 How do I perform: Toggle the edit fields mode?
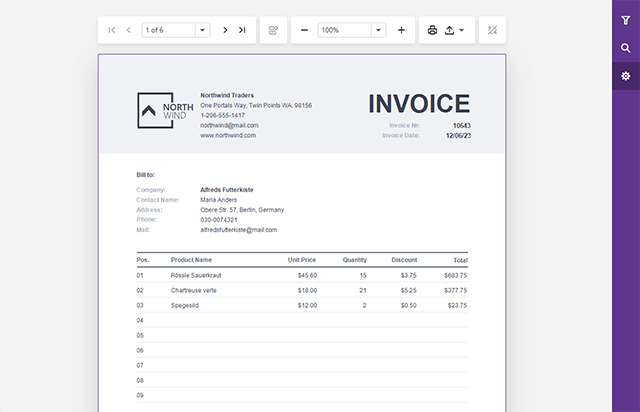[272, 30]
